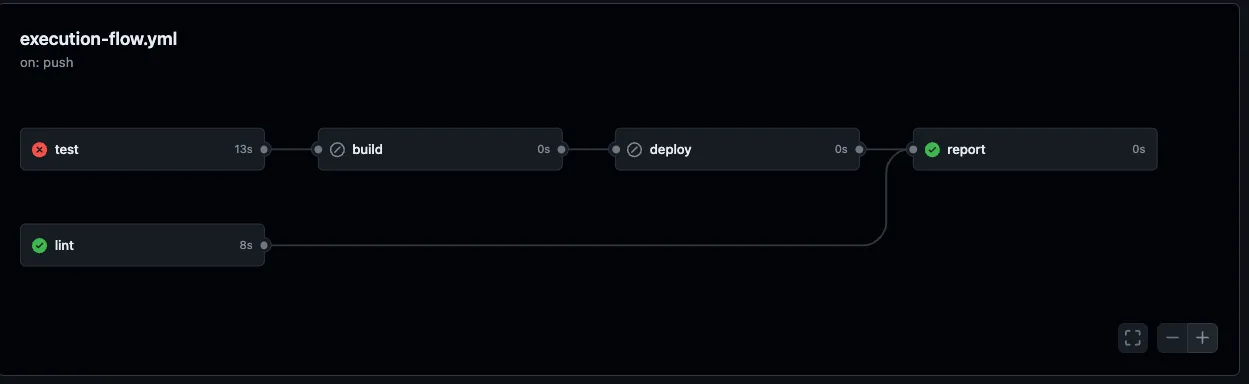Click the skipped icon on build job
Viewport: 1249px width, 384px height.
(337, 149)
